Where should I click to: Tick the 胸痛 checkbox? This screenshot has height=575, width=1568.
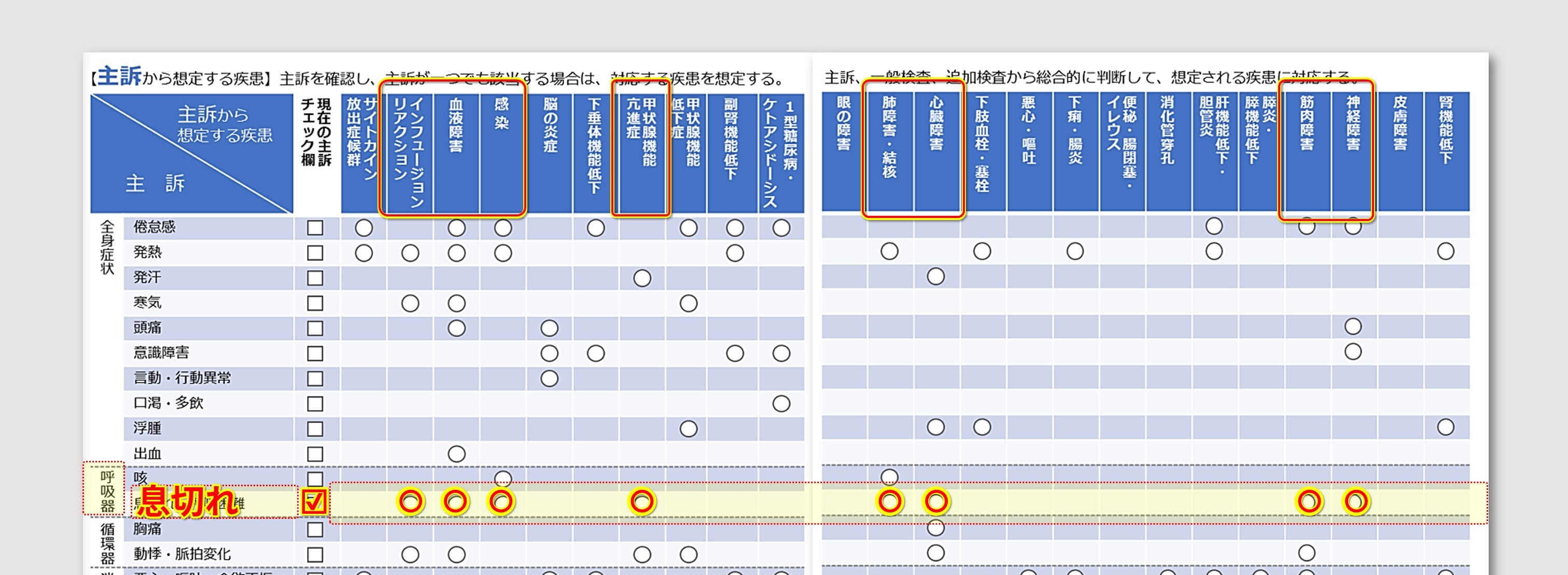(315, 529)
